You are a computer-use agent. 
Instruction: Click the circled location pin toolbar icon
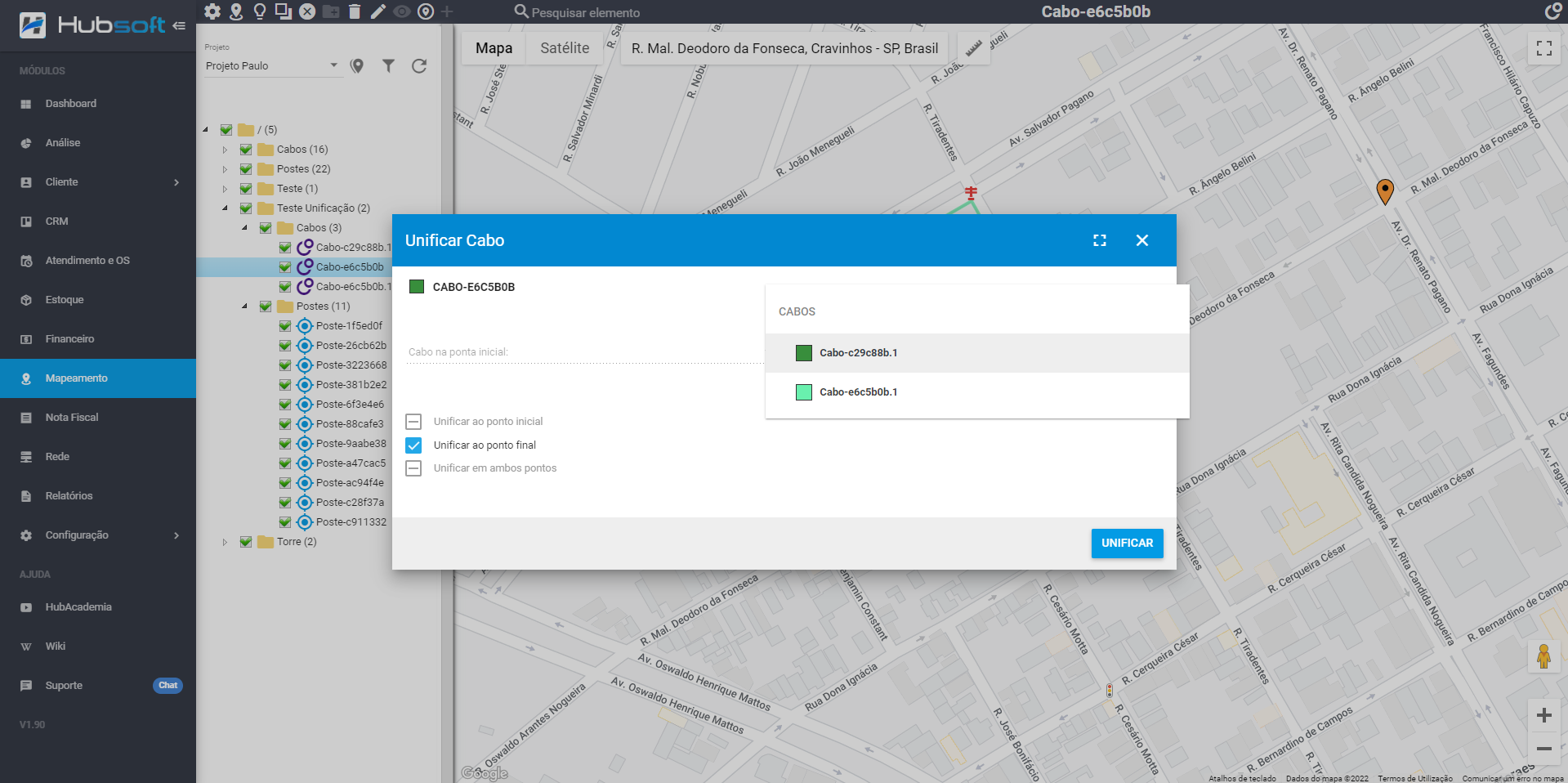pos(425,11)
